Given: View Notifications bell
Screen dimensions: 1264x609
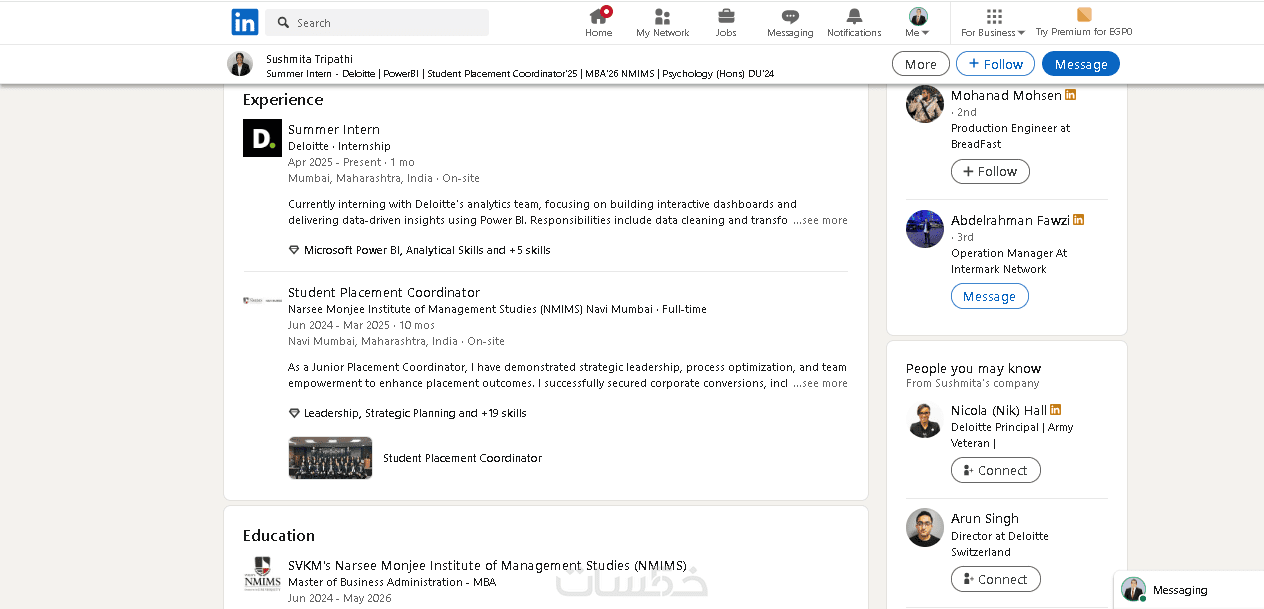Looking at the screenshot, I should (x=854, y=22).
